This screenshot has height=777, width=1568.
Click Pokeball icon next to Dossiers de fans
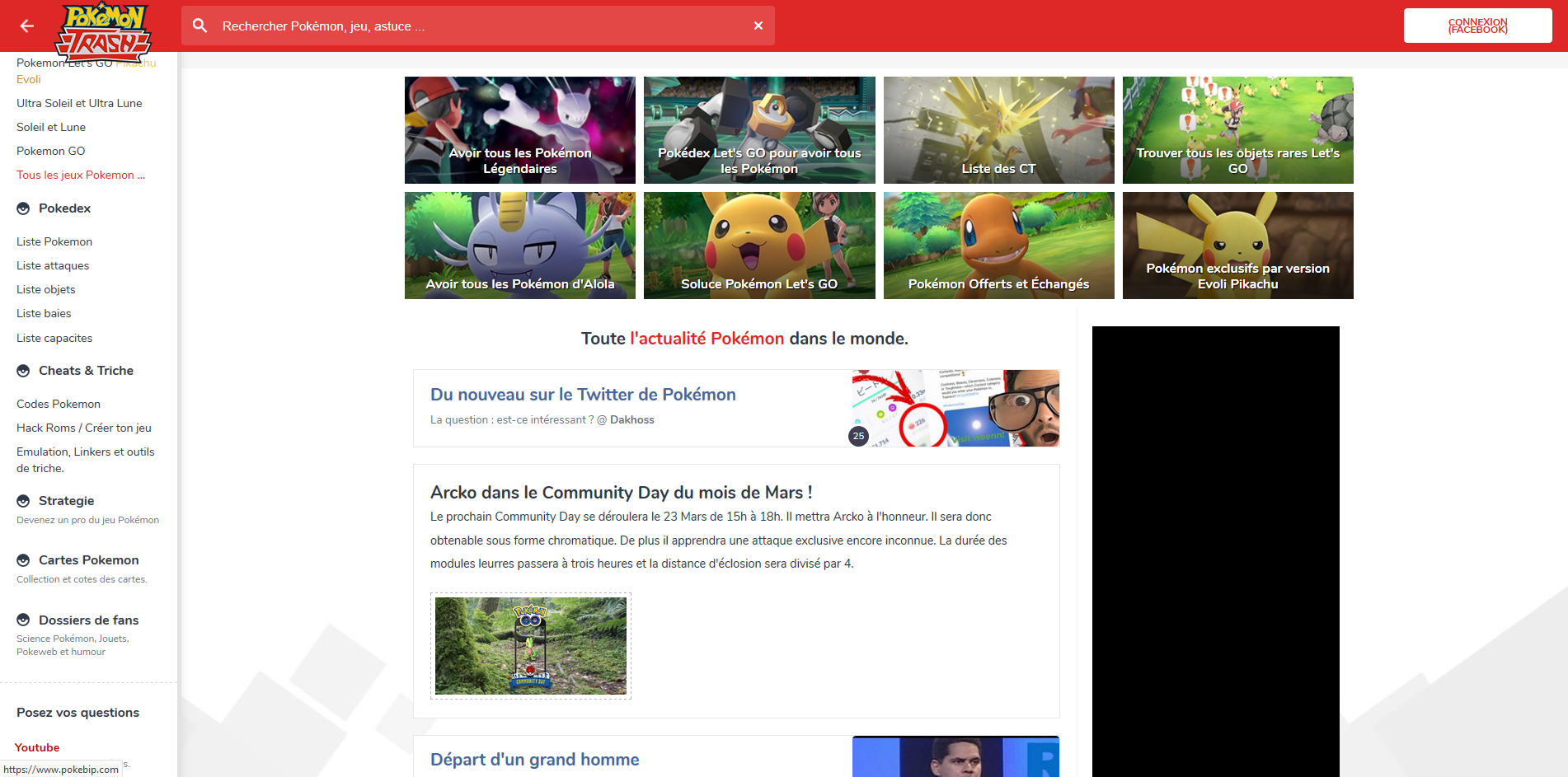[x=23, y=620]
